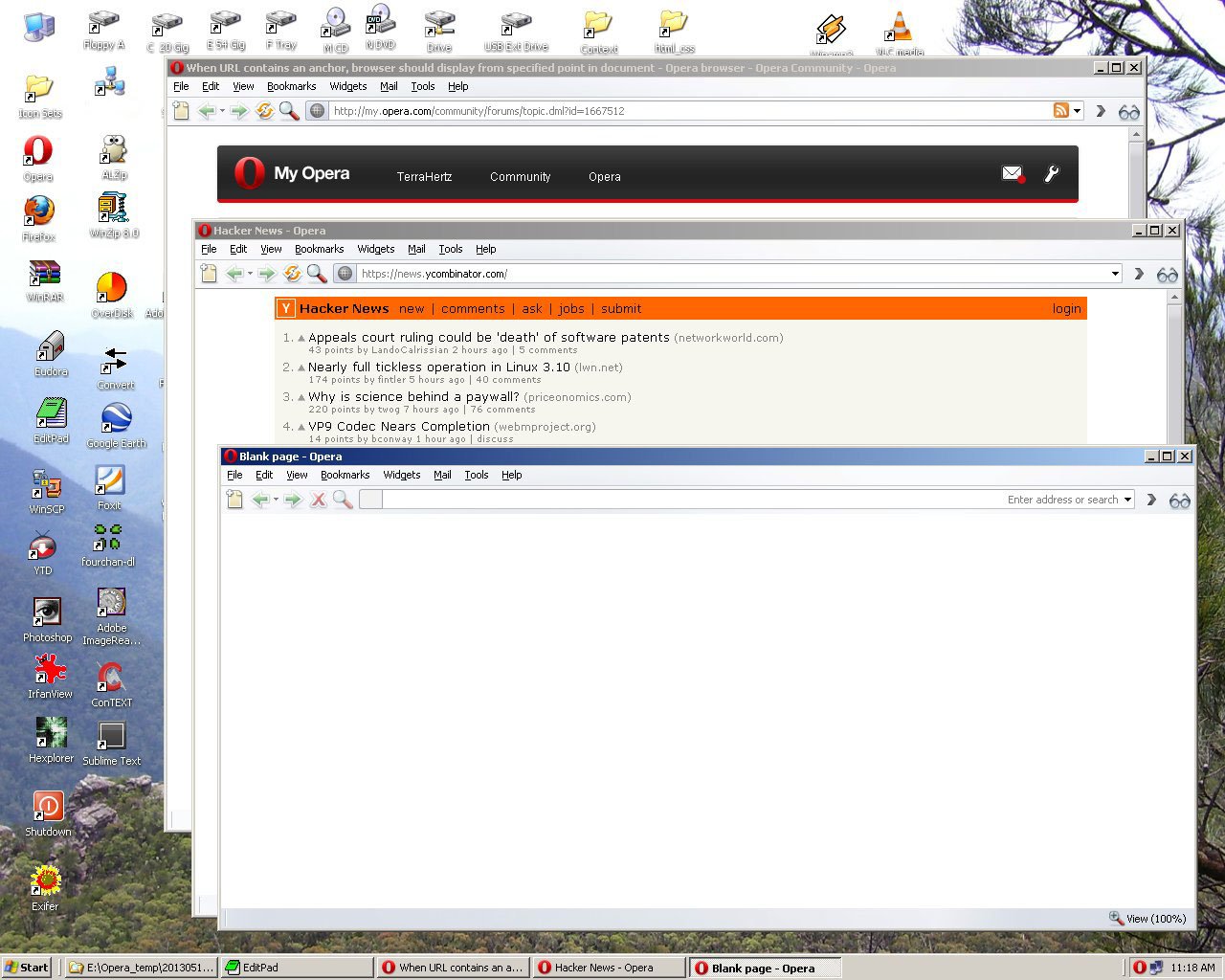Viewport: 1225px width, 980px height.
Task: Open address history dropdown in Hacker News window
Action: (x=1115, y=274)
